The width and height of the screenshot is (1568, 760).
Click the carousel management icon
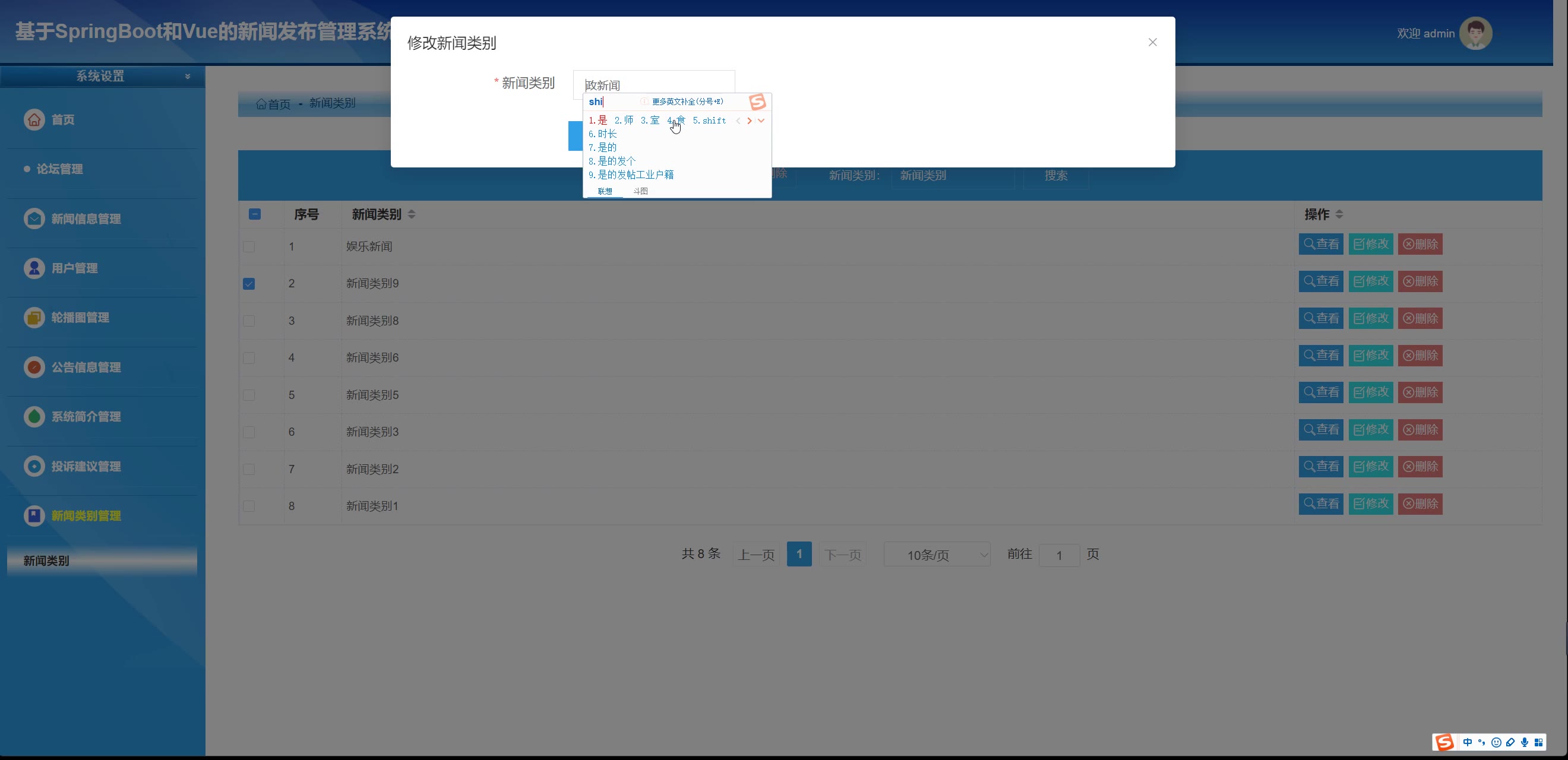click(x=34, y=317)
